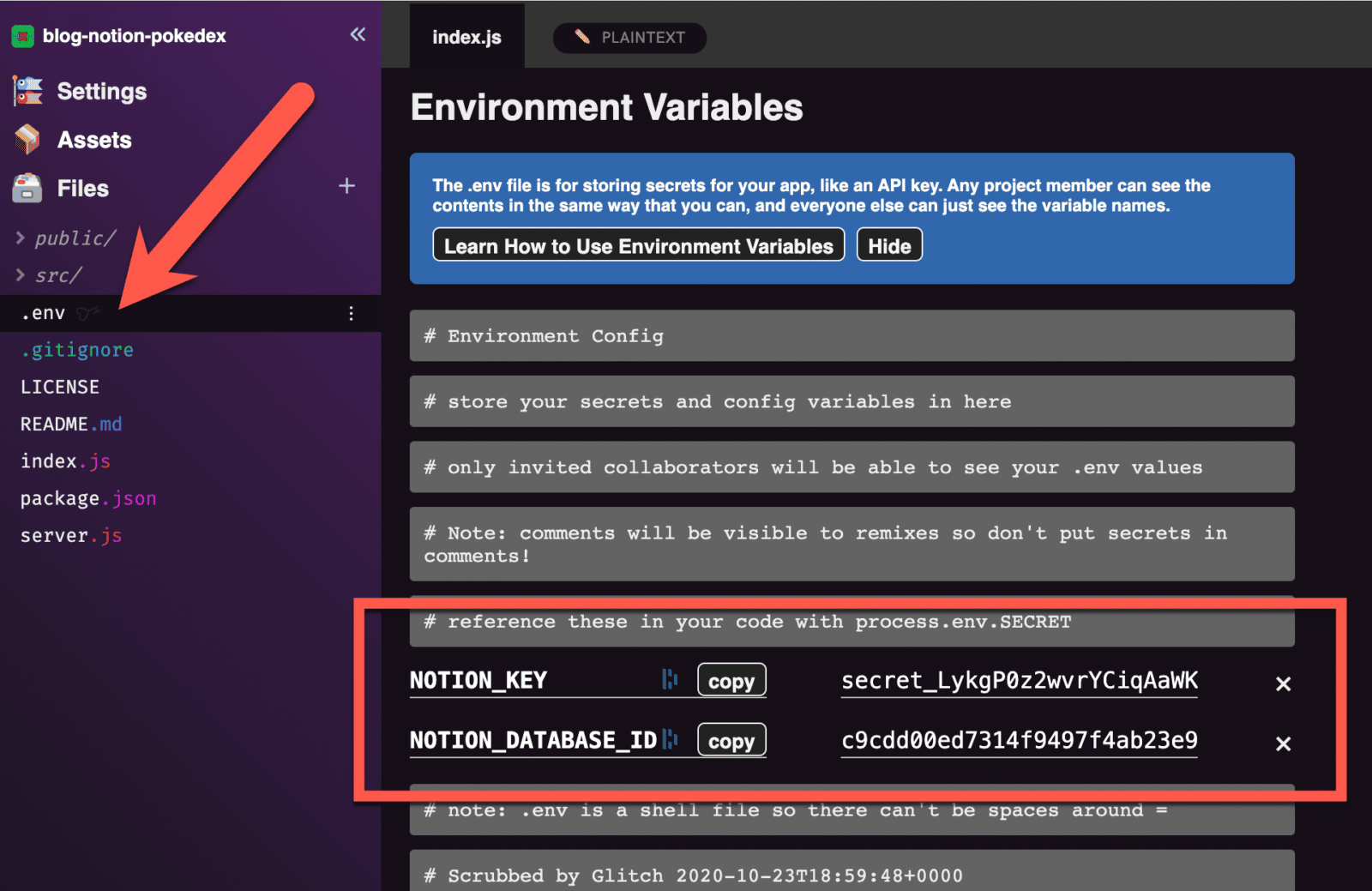Remove the NOTION_KEY variable with the X
The width and height of the screenshot is (1372, 891).
click(x=1284, y=683)
